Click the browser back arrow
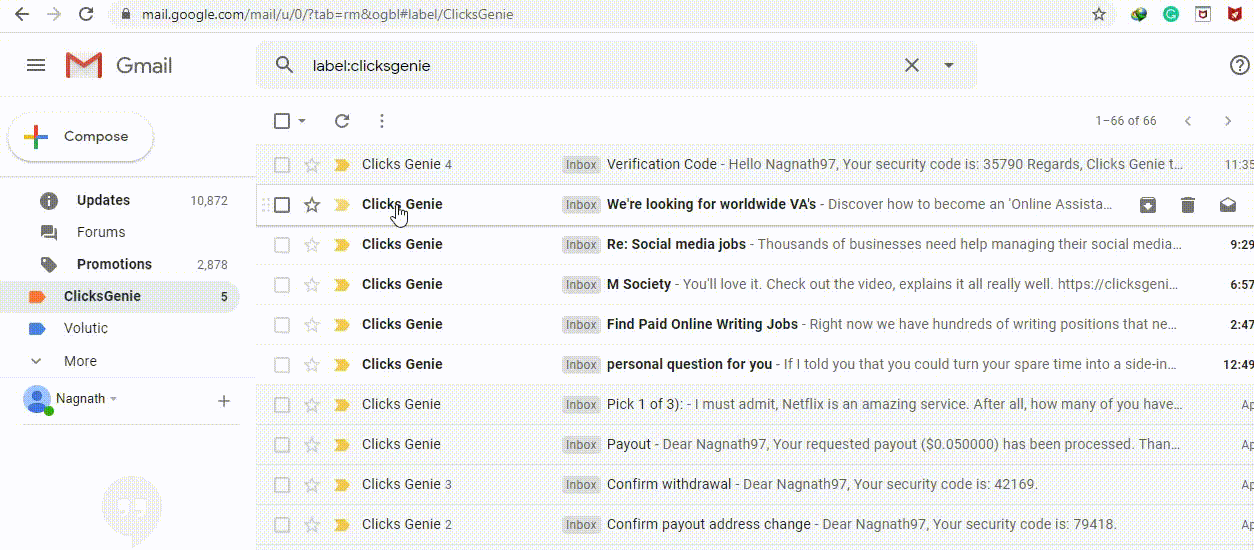 pyautogui.click(x=21, y=14)
